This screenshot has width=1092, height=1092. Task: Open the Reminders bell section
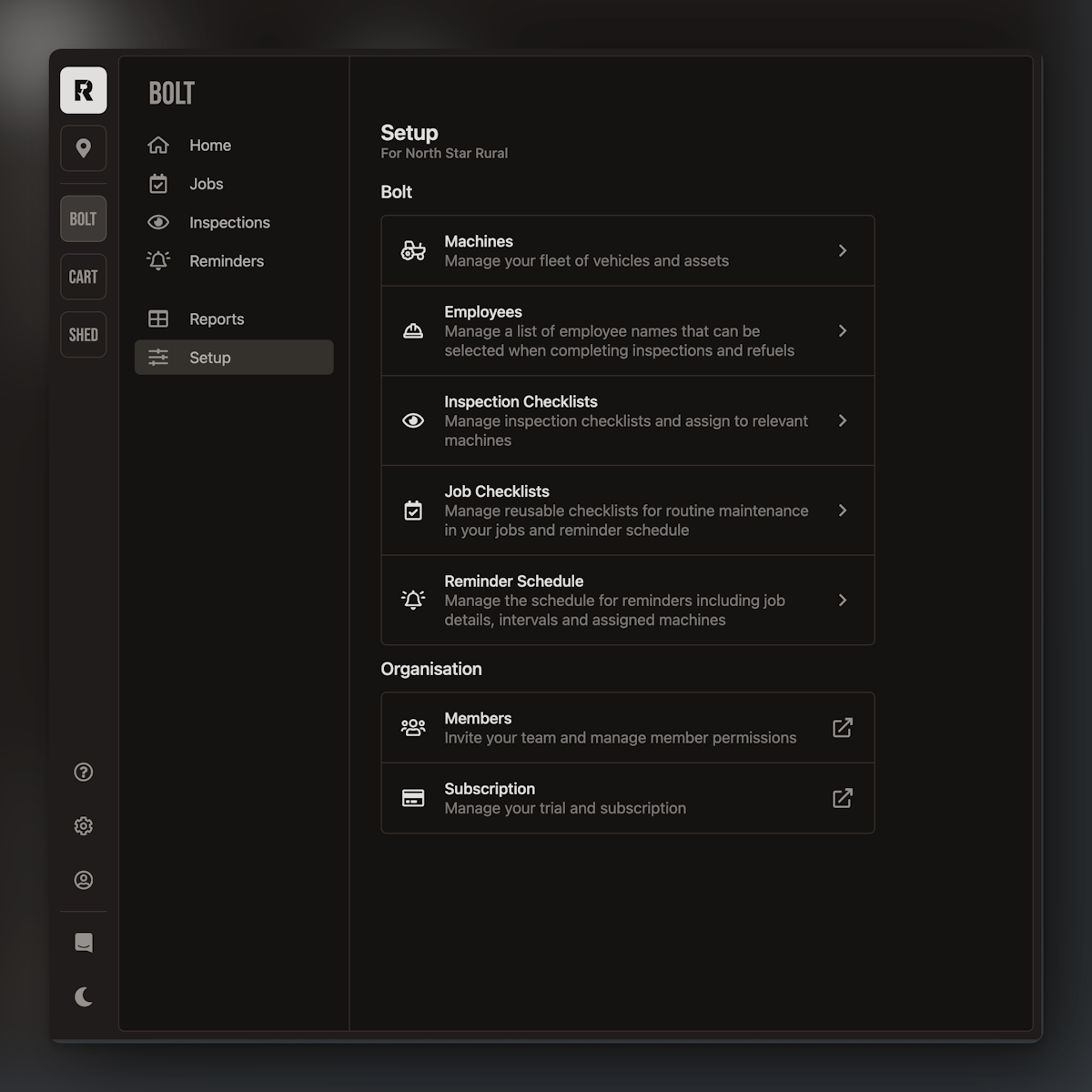point(226,261)
